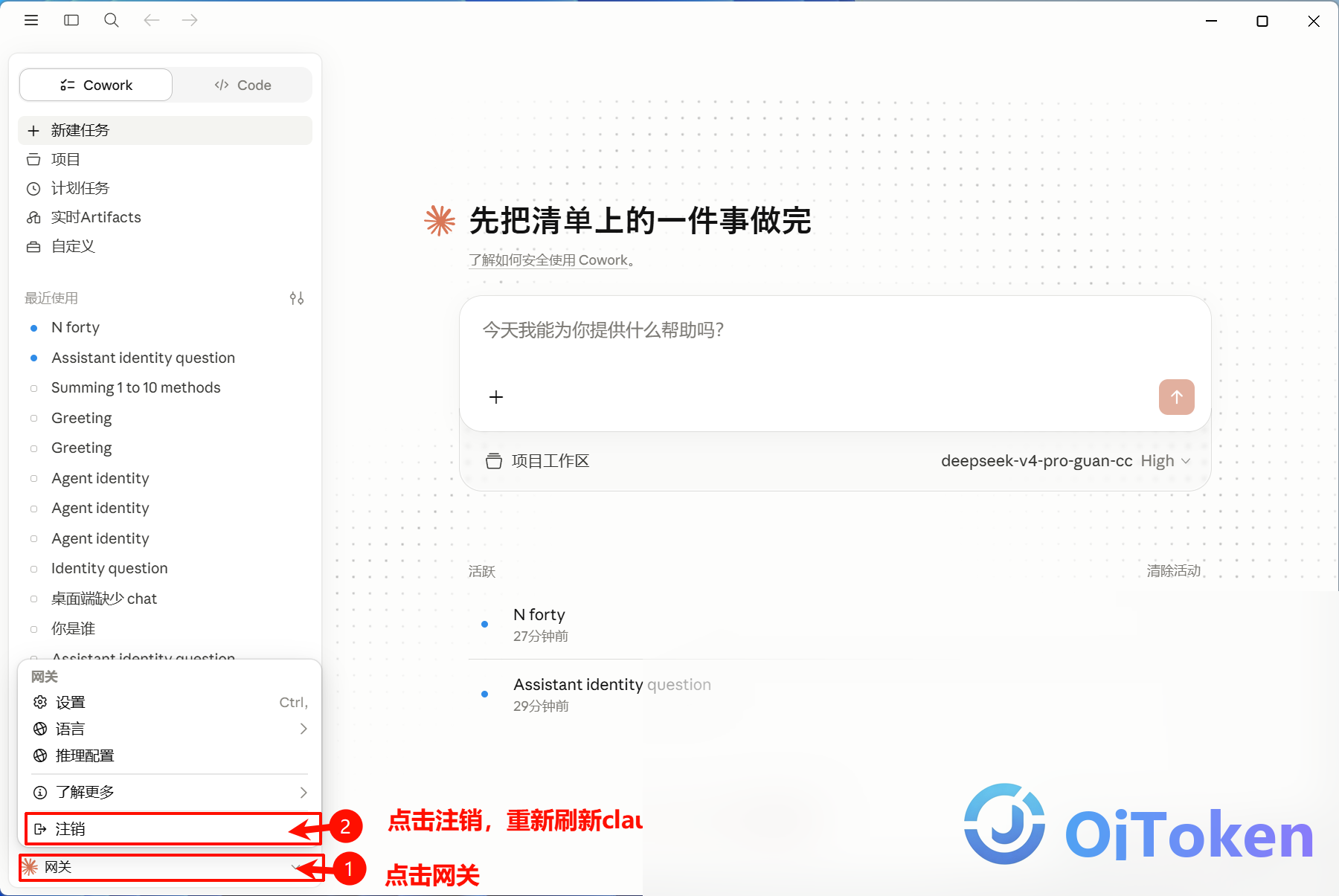Open the recent list filter icon

click(x=297, y=298)
